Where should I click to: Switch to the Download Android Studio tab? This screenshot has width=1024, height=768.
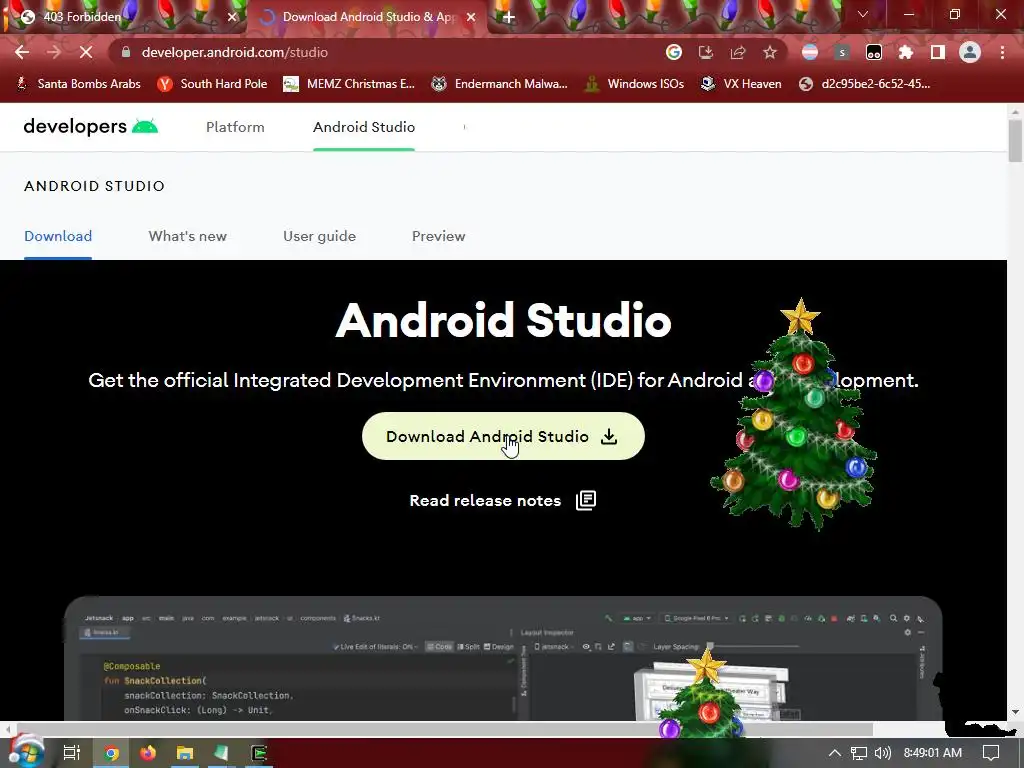368,17
